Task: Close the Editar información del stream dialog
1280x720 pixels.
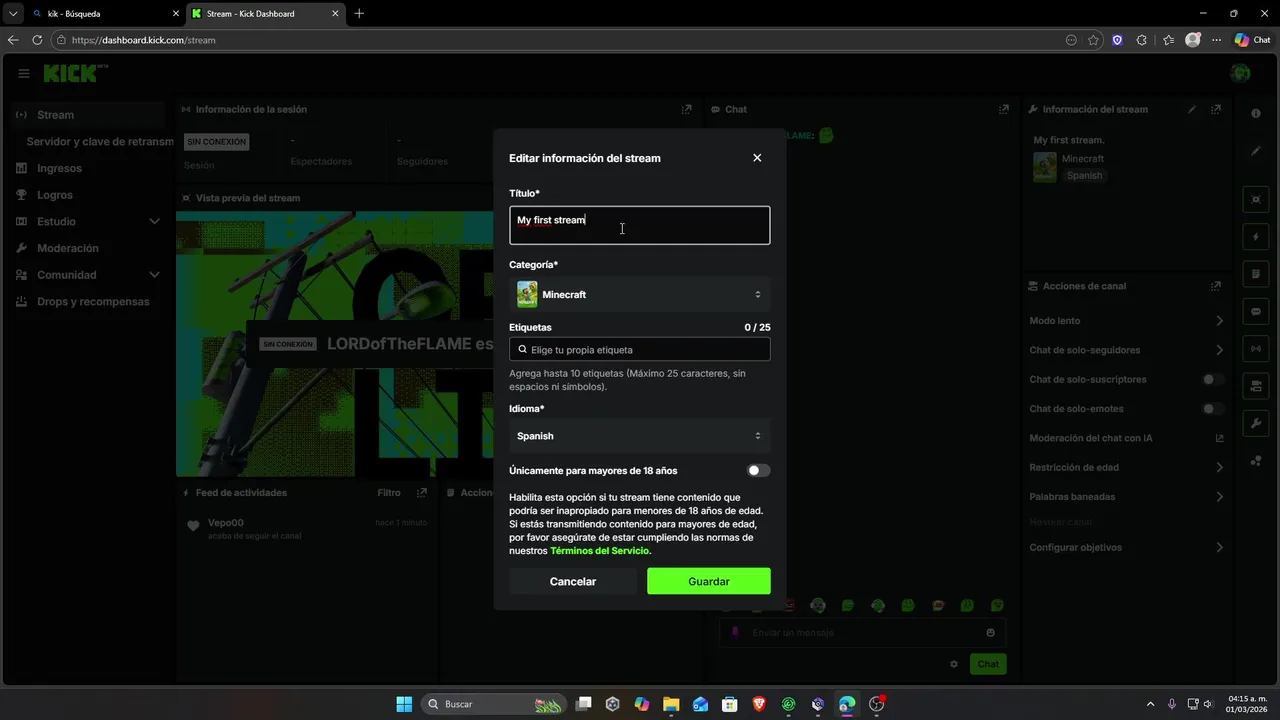Action: [x=757, y=158]
